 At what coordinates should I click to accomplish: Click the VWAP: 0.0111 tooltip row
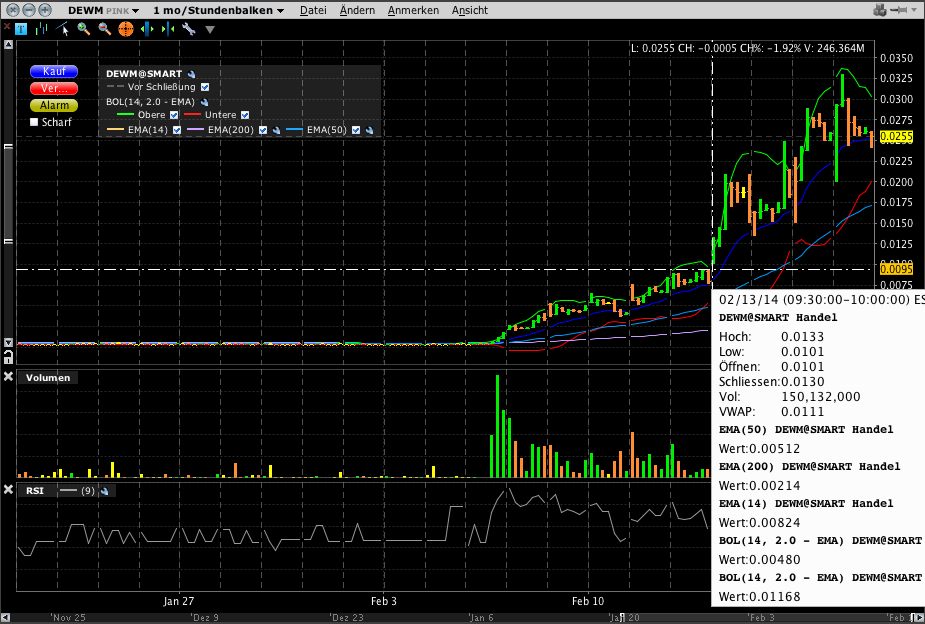(772, 412)
